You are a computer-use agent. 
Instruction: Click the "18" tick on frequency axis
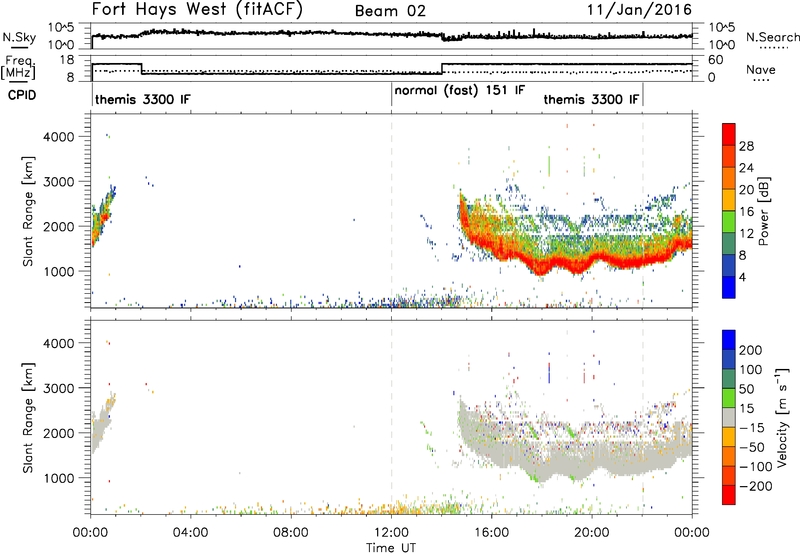coord(67,60)
